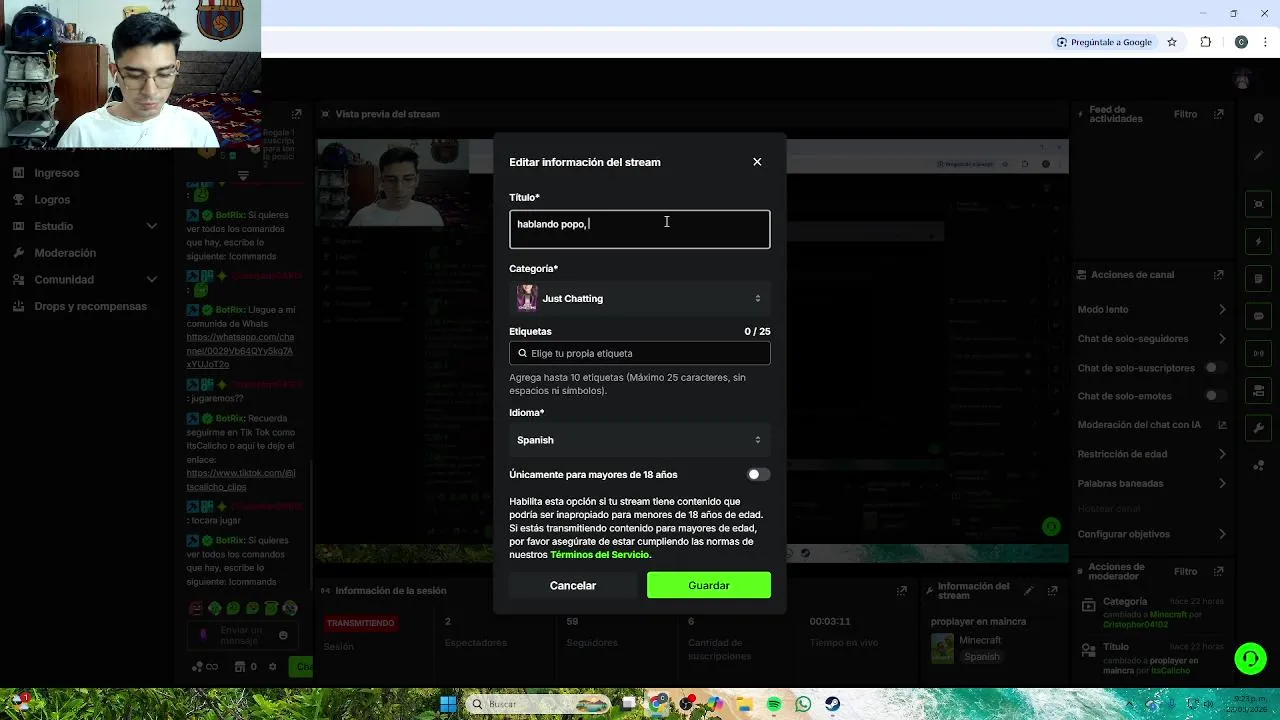Click the Spanish tag in stream info
The image size is (1280, 720).
(982, 657)
